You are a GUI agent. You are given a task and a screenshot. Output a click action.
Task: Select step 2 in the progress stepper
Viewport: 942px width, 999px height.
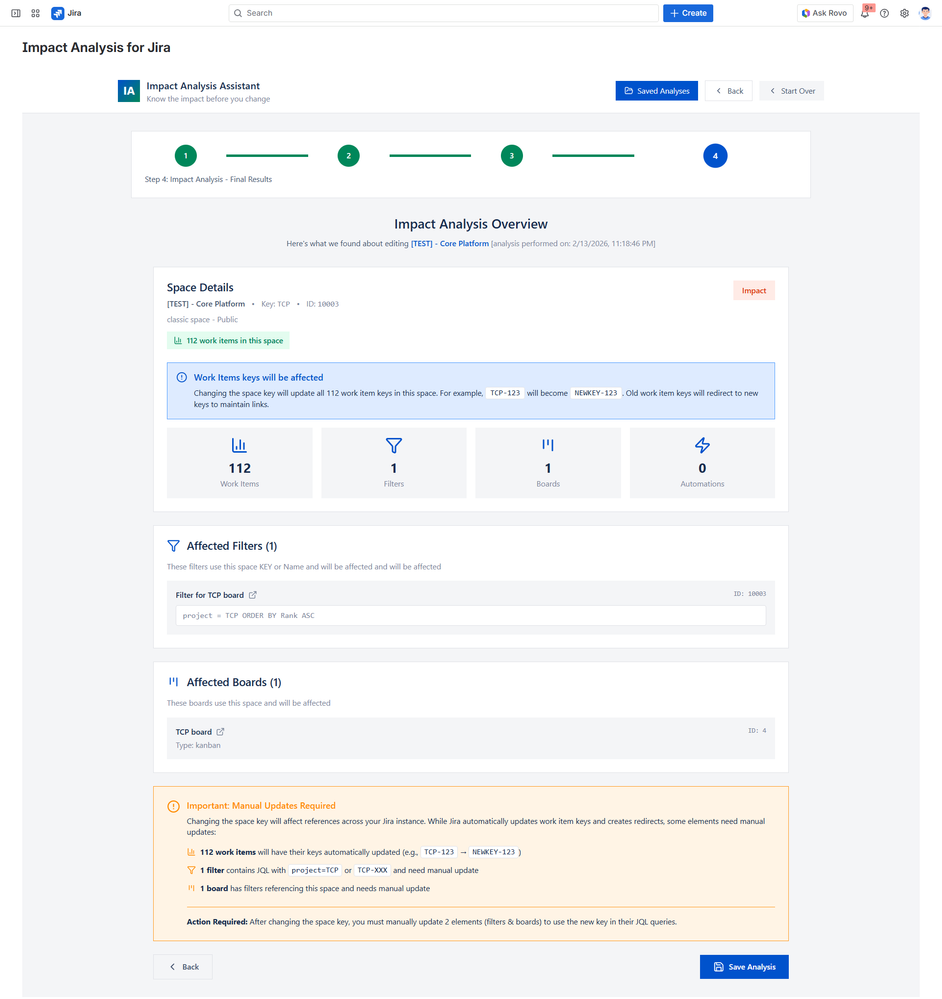(348, 156)
